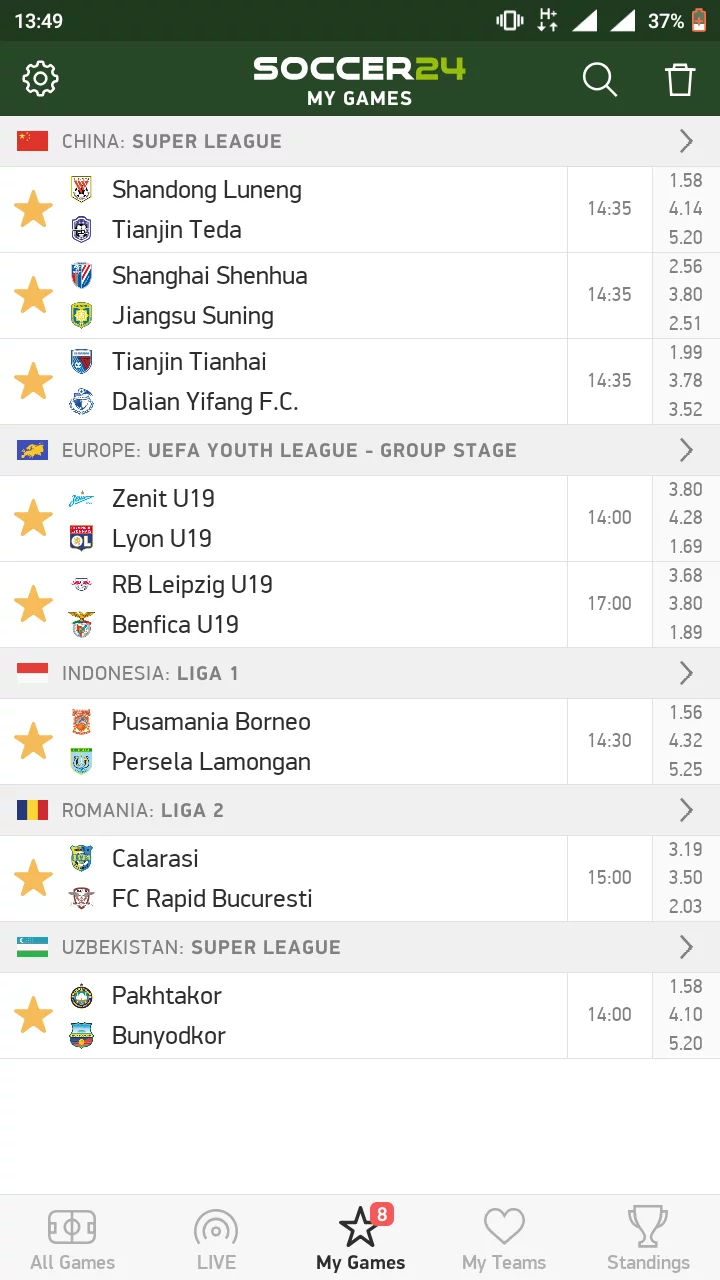Switch to the All Games tab

coord(72,1240)
